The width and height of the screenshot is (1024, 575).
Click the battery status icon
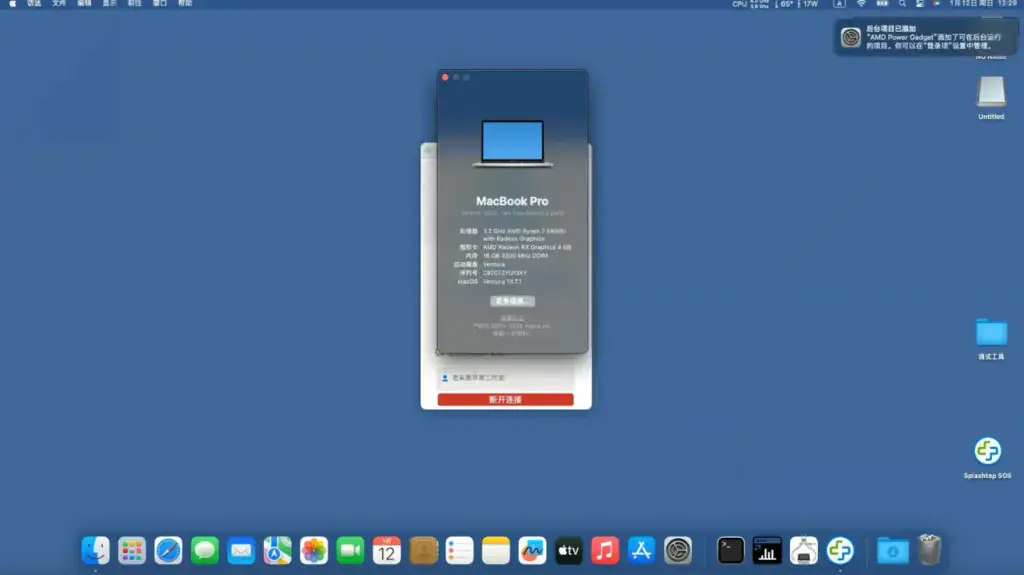[882, 4]
